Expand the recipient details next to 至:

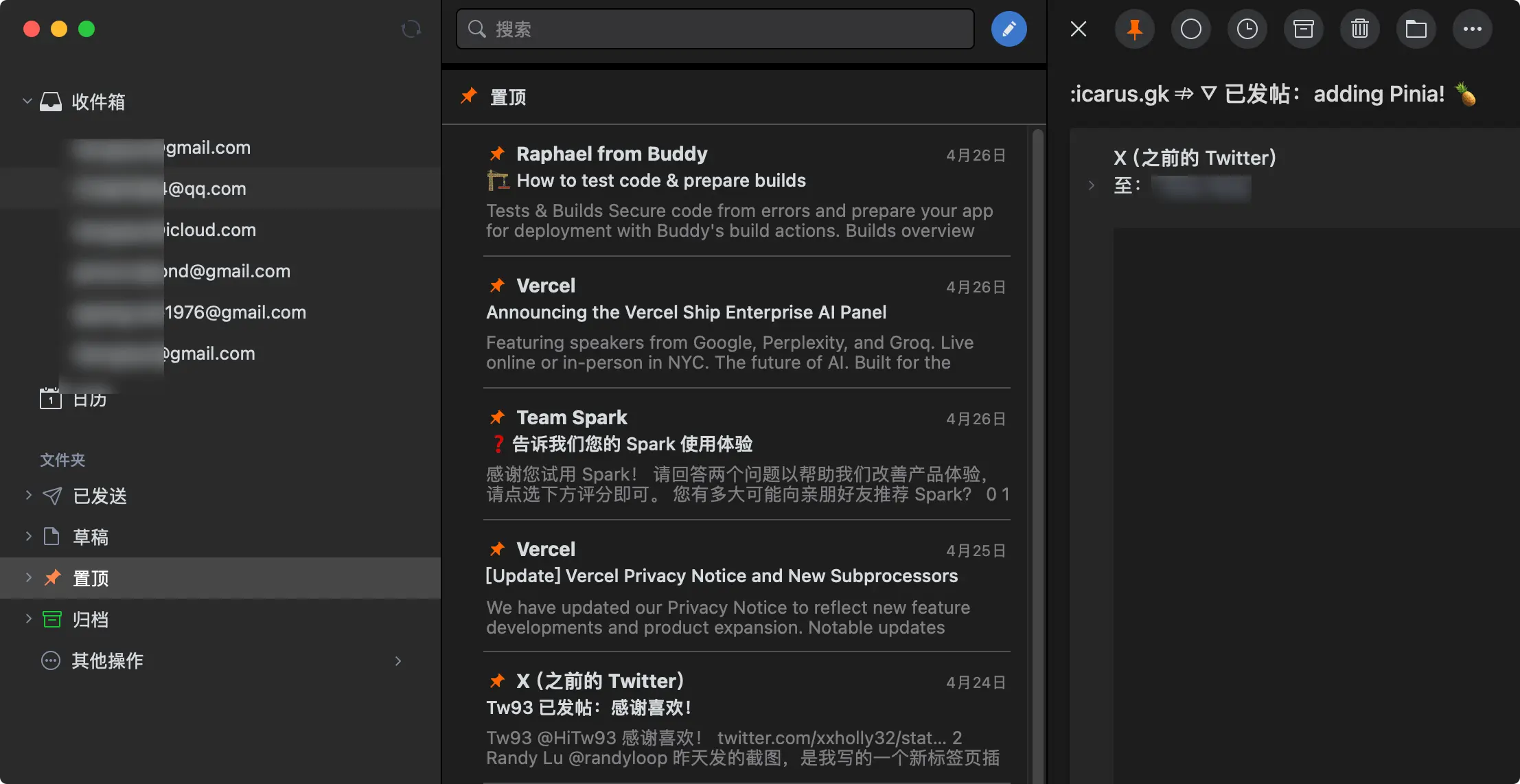tap(1090, 185)
